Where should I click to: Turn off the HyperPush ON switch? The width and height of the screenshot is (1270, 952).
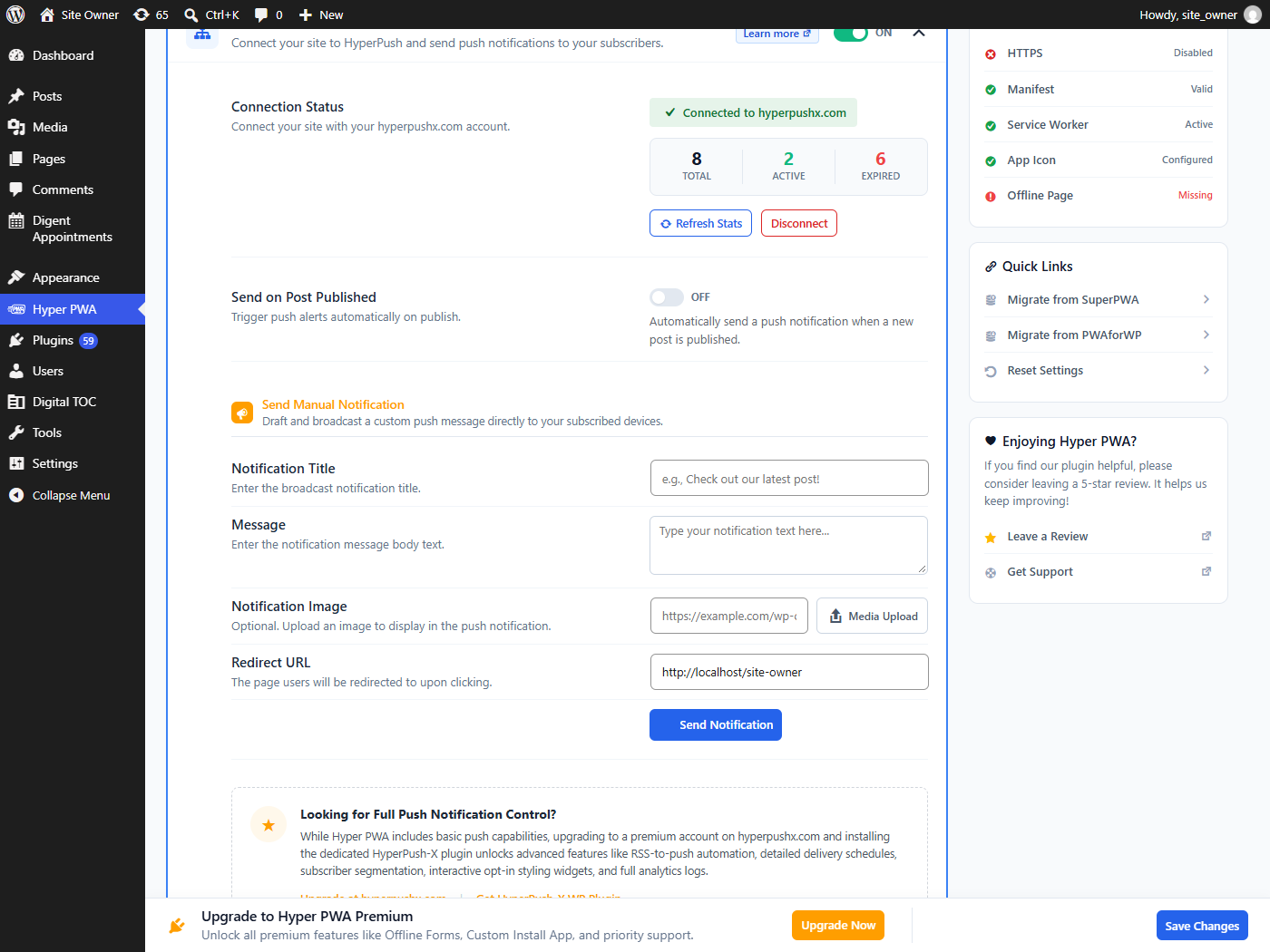[851, 34]
